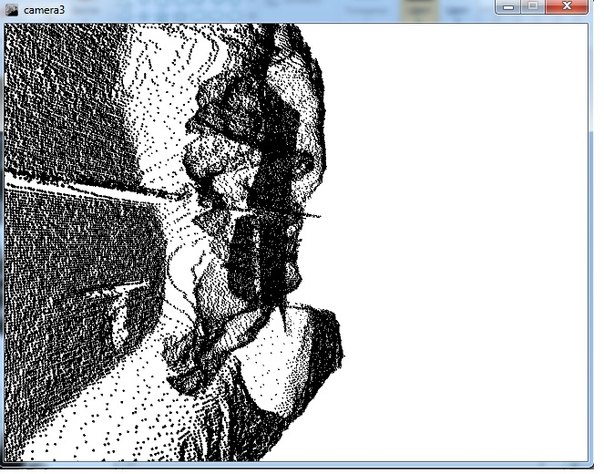
Task: Close the camera3 window
Action: pos(567,7)
